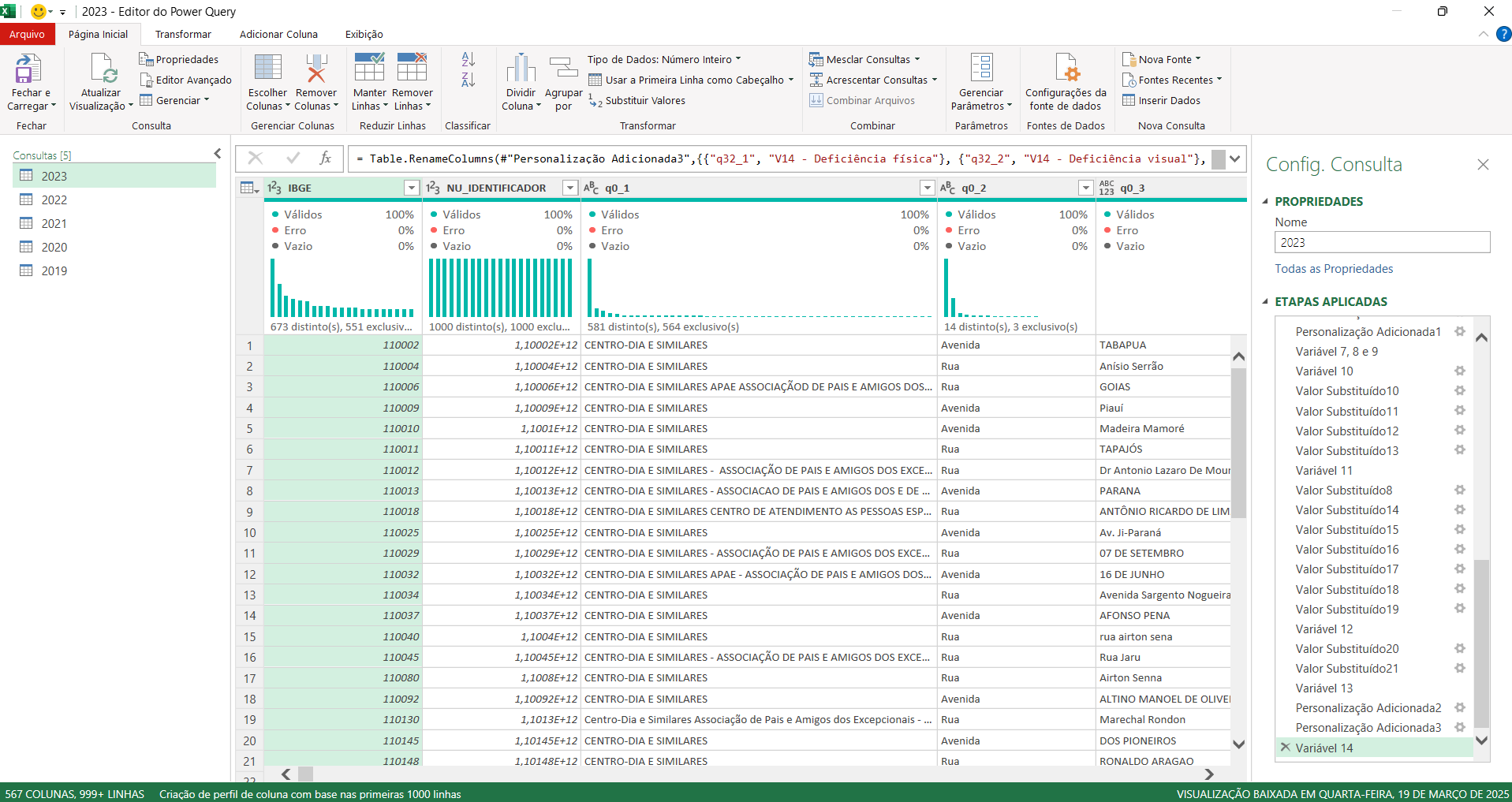Open gear settings for Personalização Adicionada2 step

(1460, 707)
